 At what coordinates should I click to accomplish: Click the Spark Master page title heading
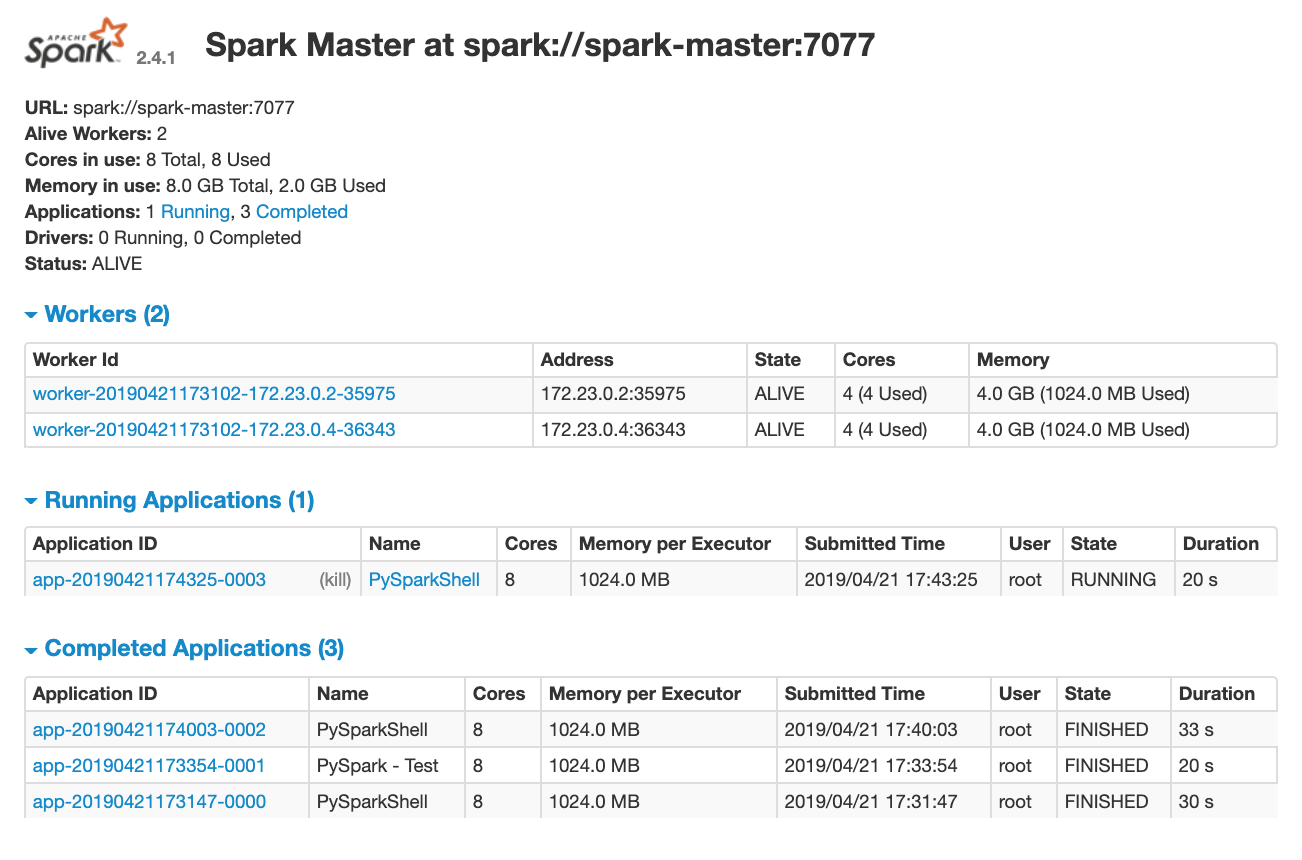(x=540, y=45)
